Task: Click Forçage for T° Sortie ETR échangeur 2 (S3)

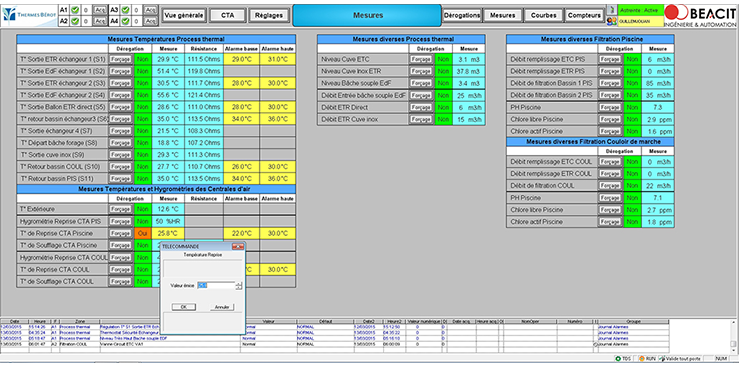Action: 121,83
